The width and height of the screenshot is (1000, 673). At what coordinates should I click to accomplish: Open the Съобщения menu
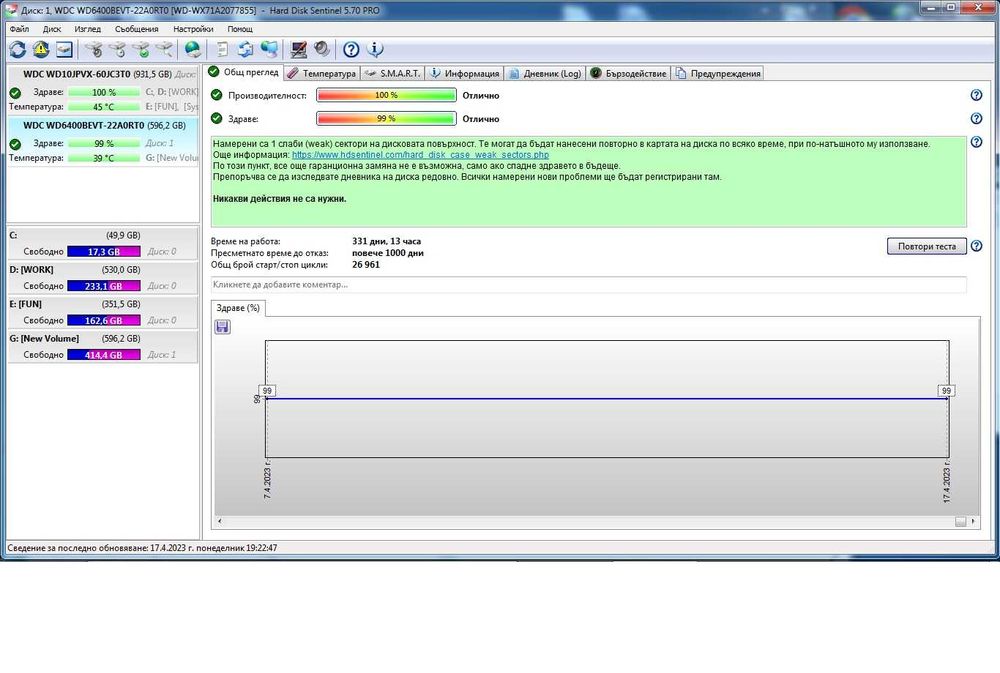click(136, 29)
